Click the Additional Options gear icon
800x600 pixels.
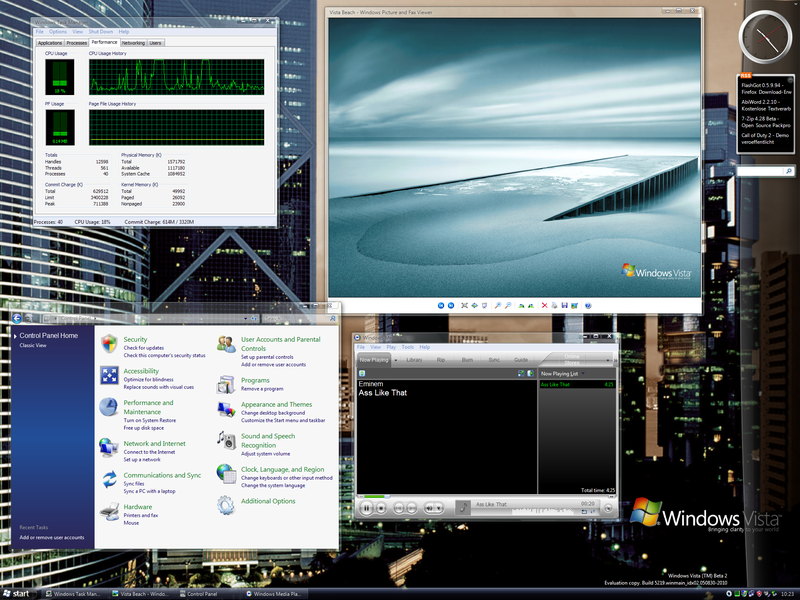(227, 504)
